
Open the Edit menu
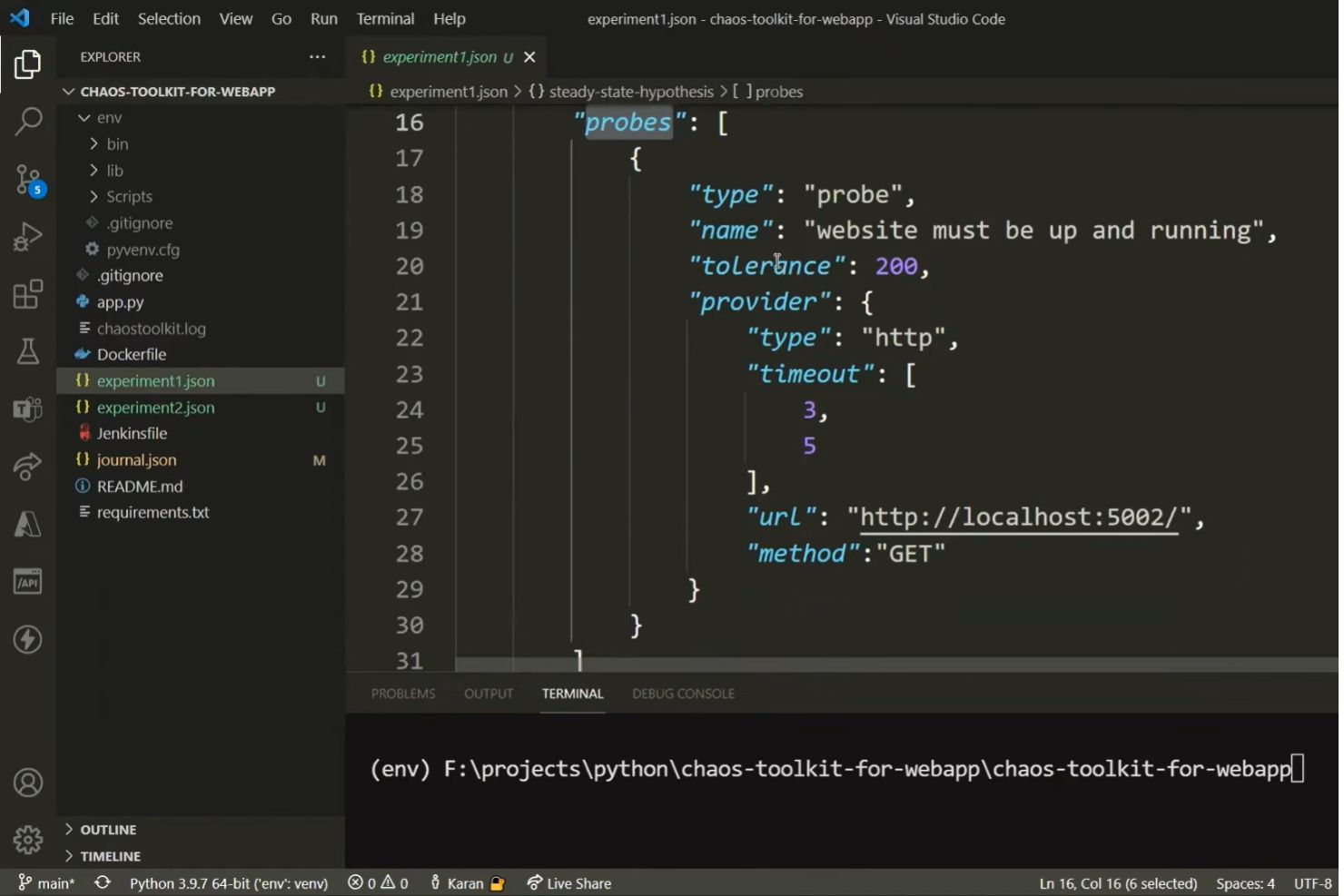coord(105,18)
